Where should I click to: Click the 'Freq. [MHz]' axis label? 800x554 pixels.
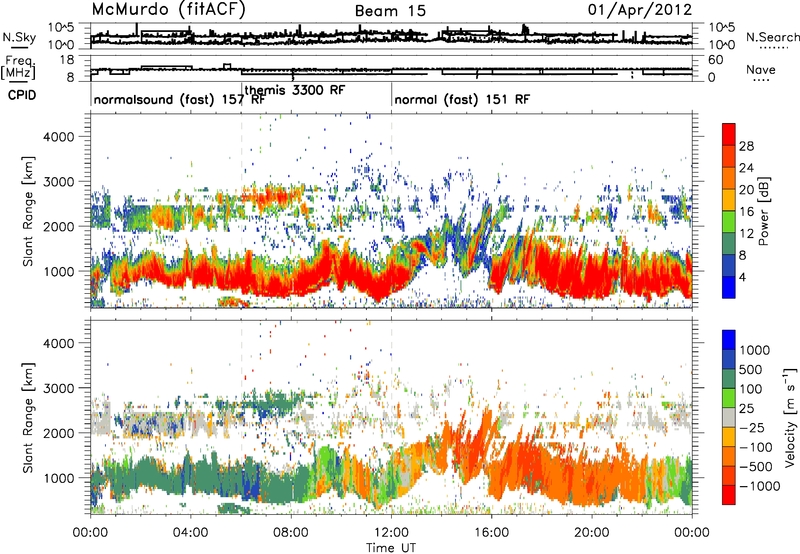(x=18, y=67)
